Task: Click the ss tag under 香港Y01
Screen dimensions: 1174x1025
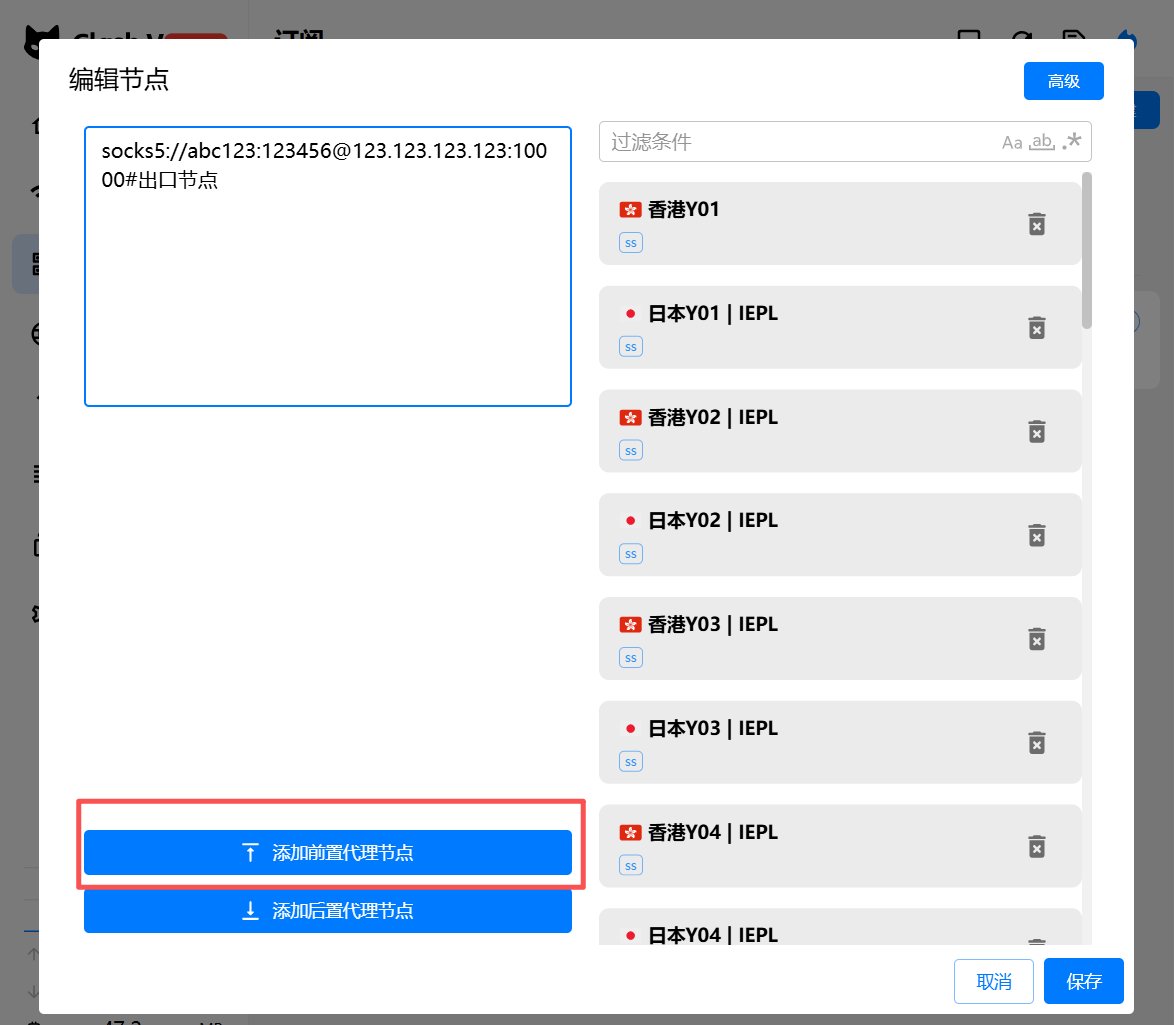Action: [x=630, y=243]
